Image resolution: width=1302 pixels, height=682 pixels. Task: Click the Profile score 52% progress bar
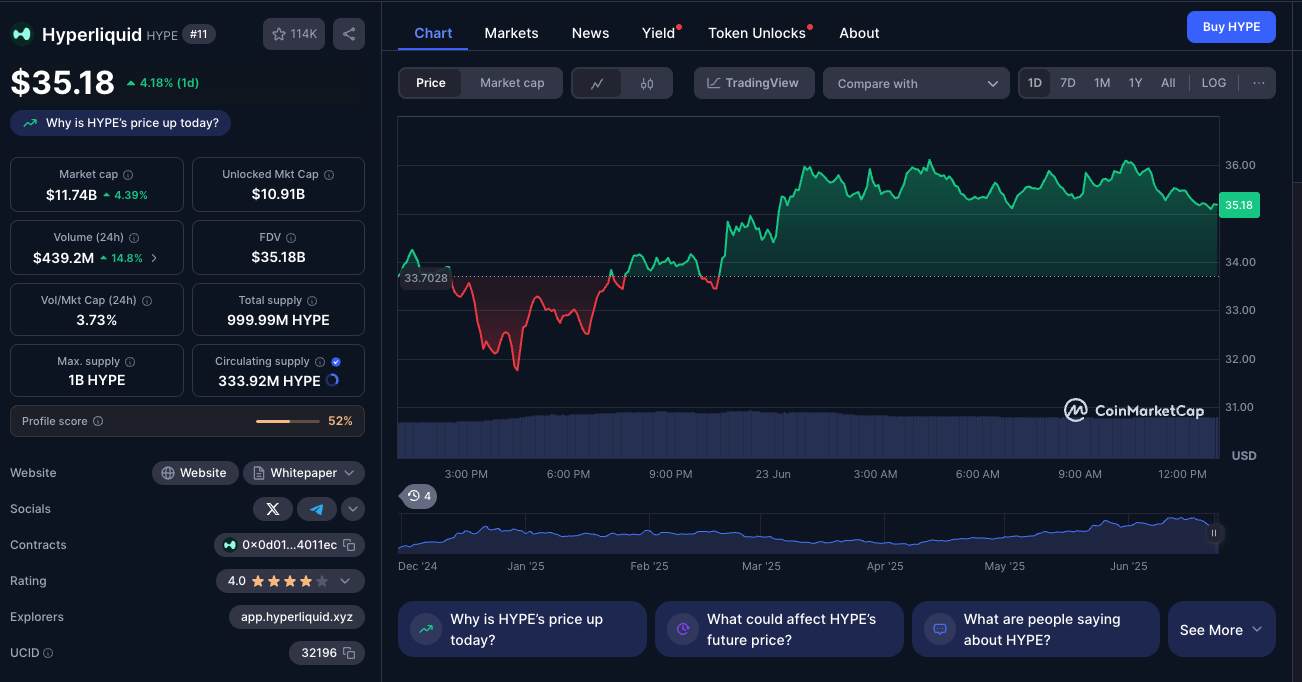click(x=288, y=422)
